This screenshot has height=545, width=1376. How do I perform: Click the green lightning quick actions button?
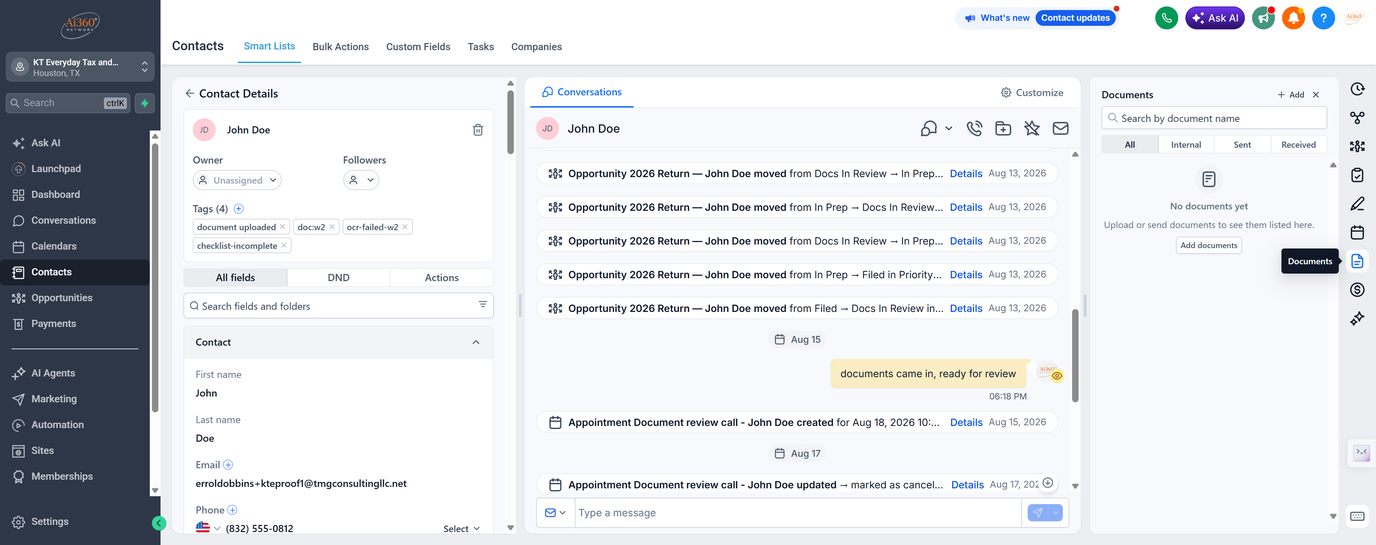[x=145, y=103]
